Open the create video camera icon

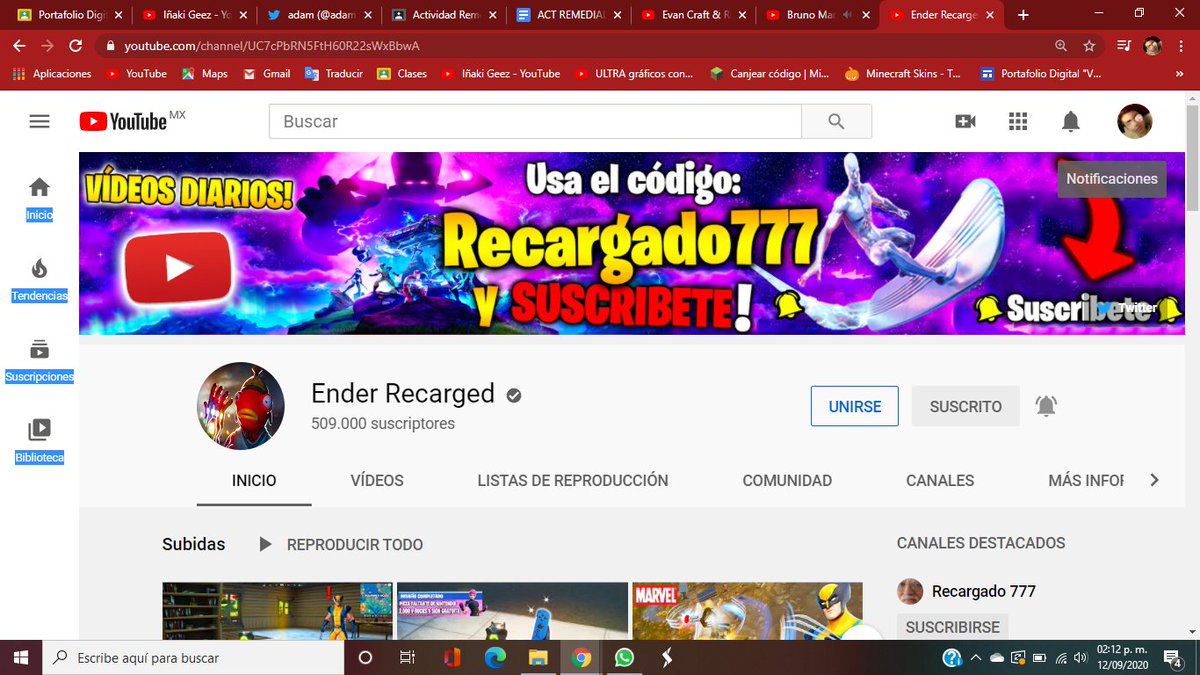(x=965, y=121)
